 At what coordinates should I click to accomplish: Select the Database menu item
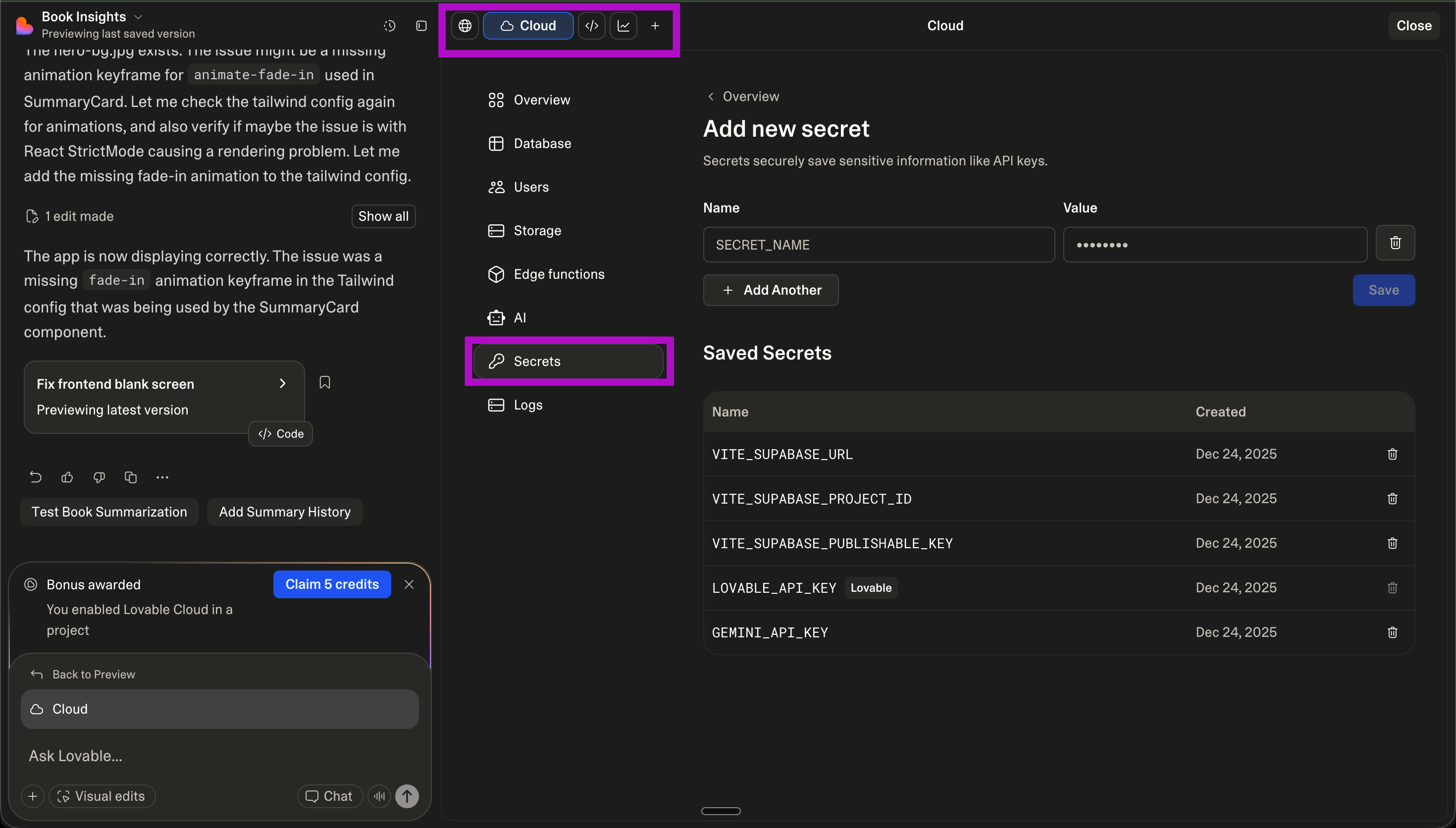542,143
